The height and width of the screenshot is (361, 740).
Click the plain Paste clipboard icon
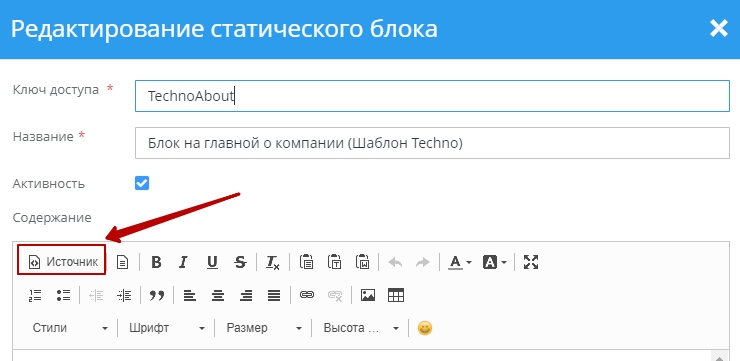click(x=307, y=262)
